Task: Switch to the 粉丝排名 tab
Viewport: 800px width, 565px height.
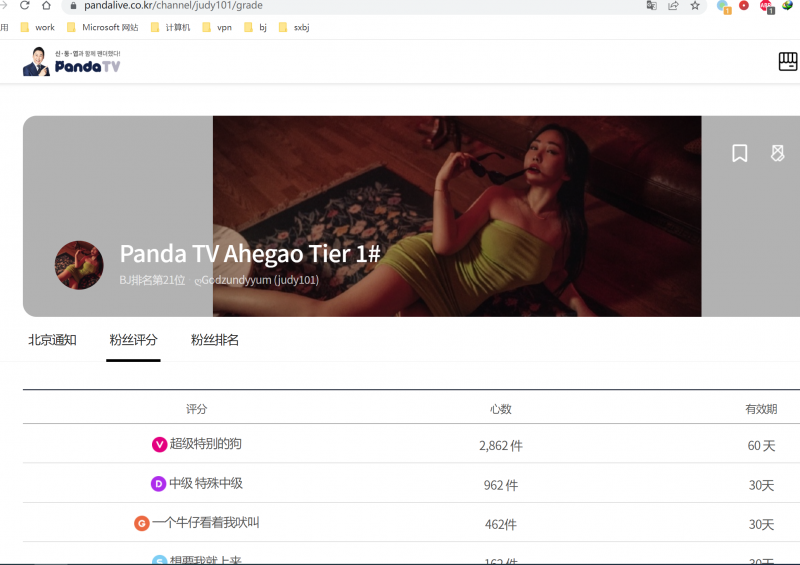Action: tap(215, 340)
